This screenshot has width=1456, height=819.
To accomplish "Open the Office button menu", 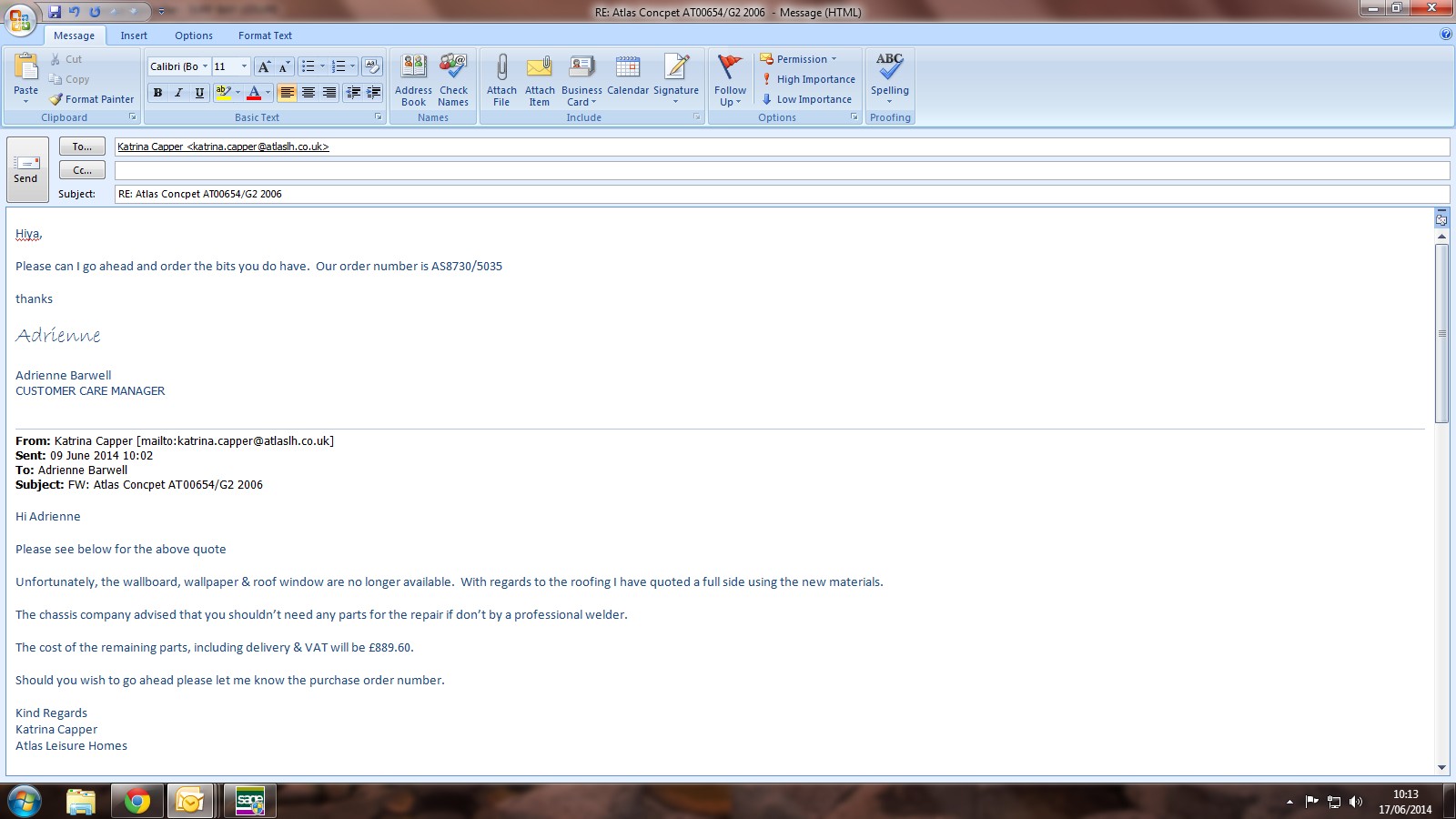I will (x=20, y=18).
